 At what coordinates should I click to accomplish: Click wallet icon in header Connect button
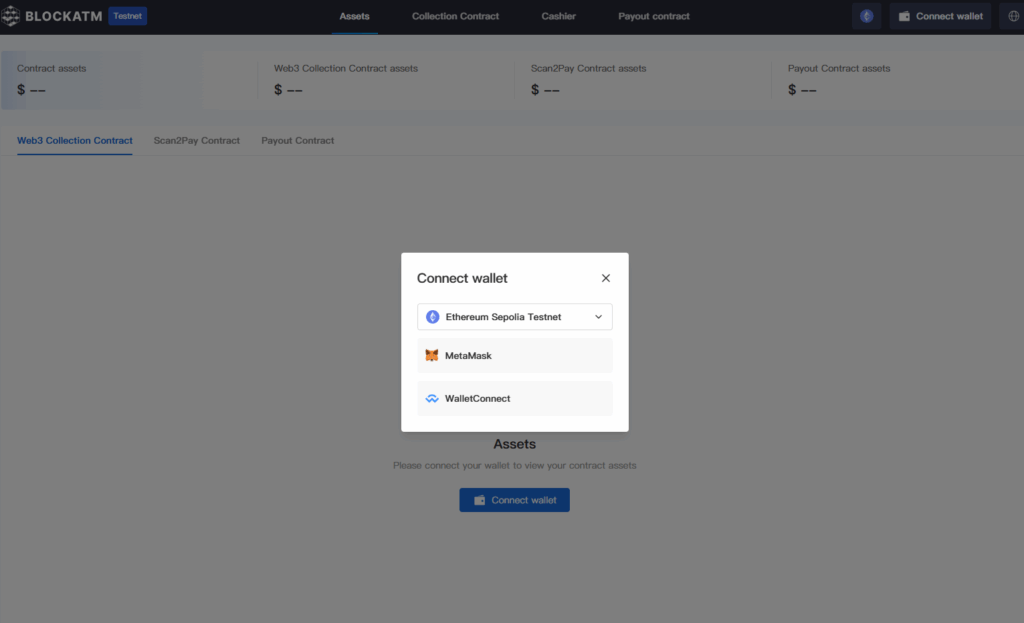click(904, 16)
